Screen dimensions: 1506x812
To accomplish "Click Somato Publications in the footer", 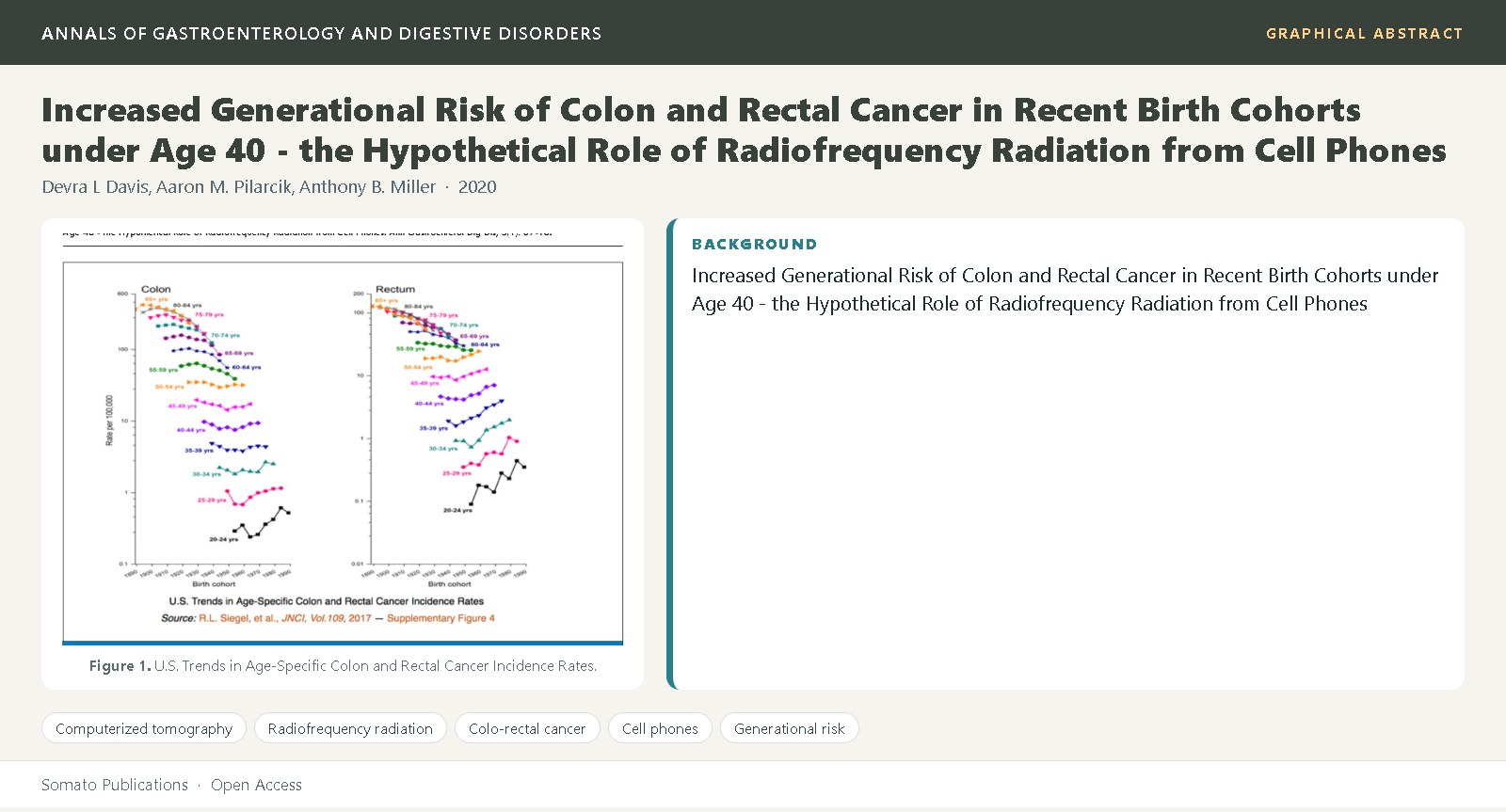I will click(115, 785).
